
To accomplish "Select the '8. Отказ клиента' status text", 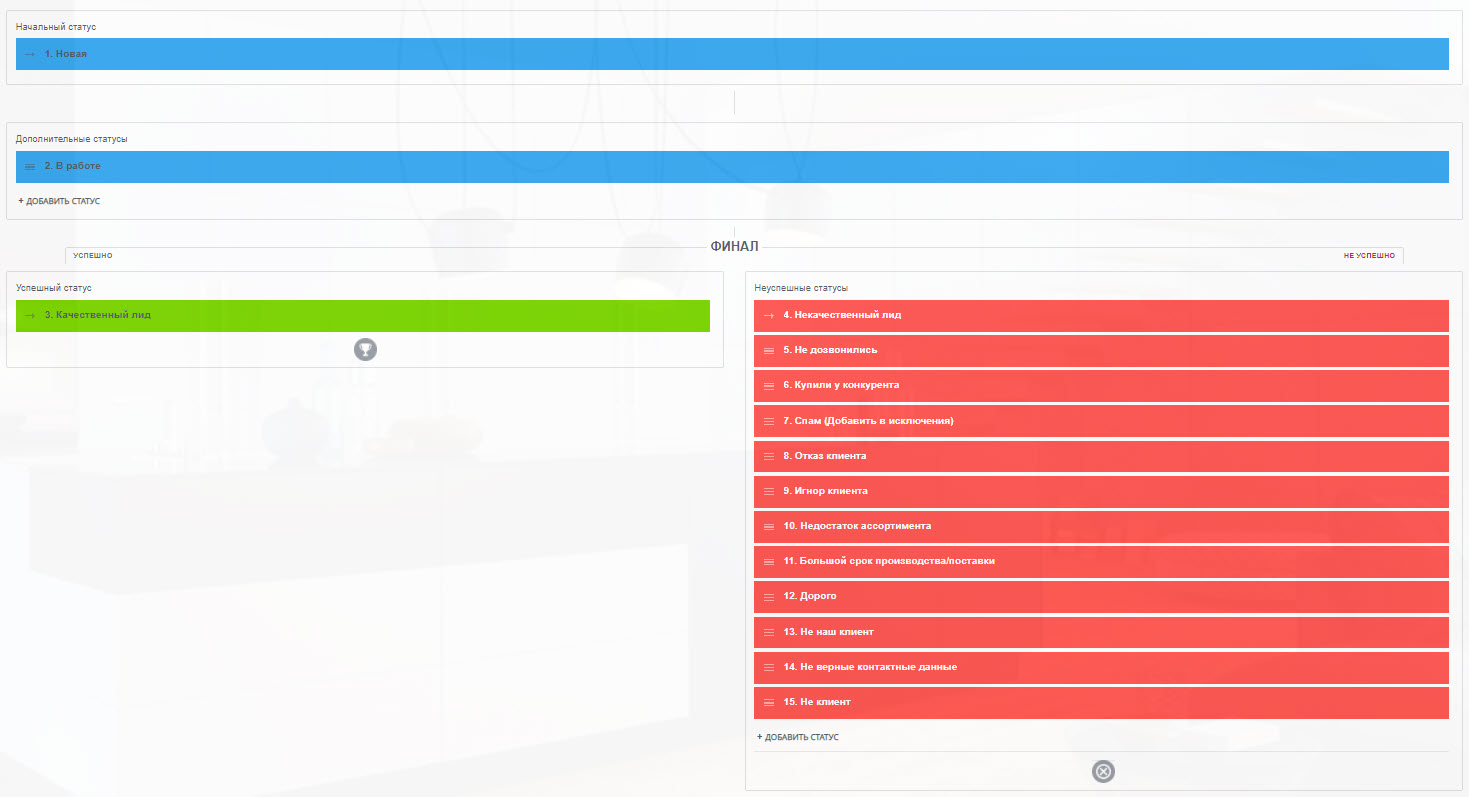I will tap(825, 456).
